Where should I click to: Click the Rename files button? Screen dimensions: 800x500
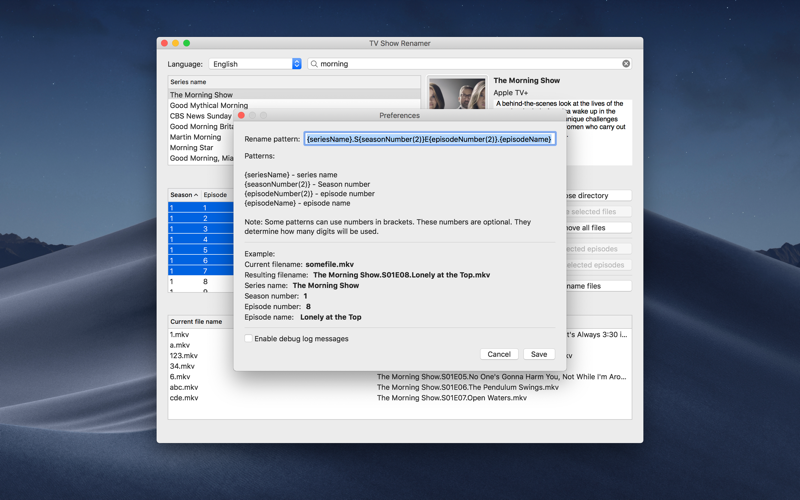pos(598,286)
